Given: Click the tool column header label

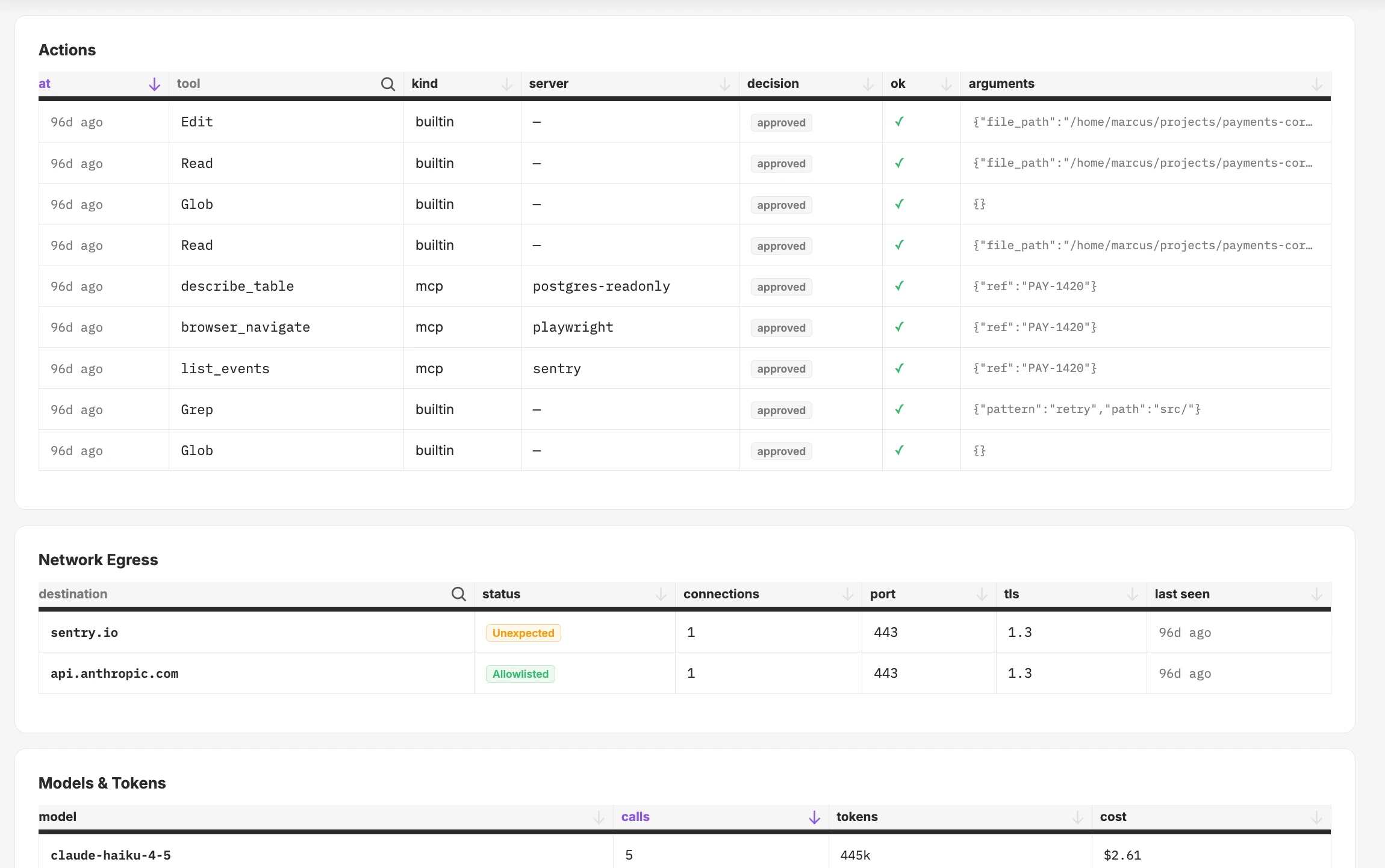Looking at the screenshot, I should click(188, 84).
